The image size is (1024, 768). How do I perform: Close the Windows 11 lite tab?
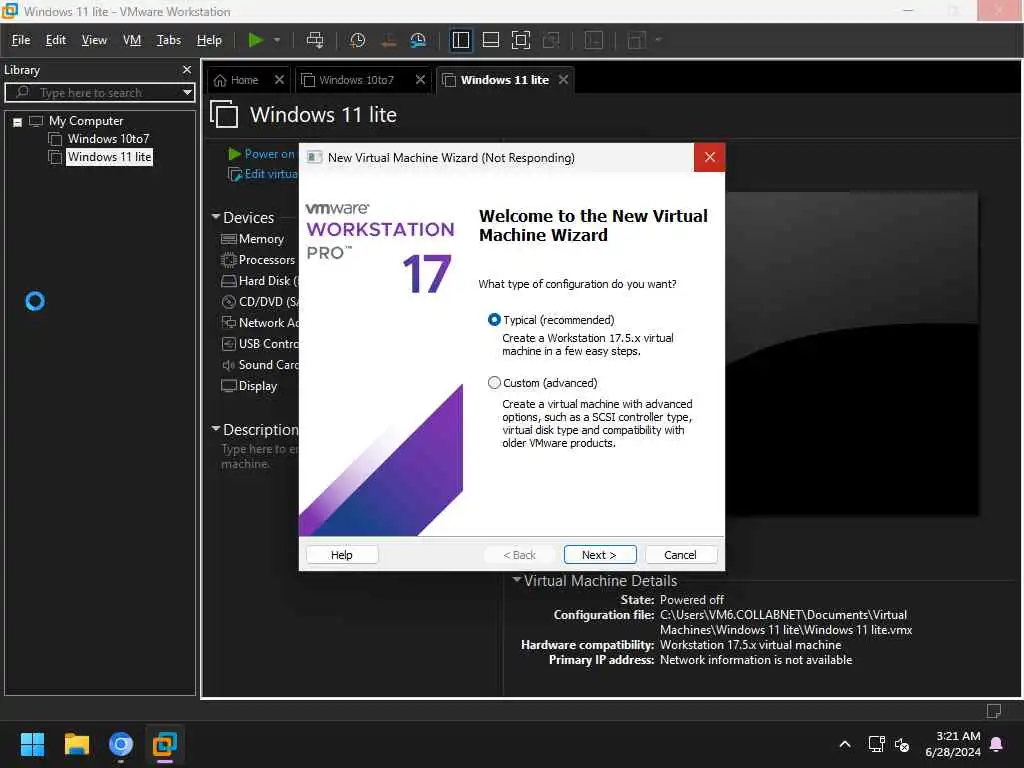pos(563,80)
